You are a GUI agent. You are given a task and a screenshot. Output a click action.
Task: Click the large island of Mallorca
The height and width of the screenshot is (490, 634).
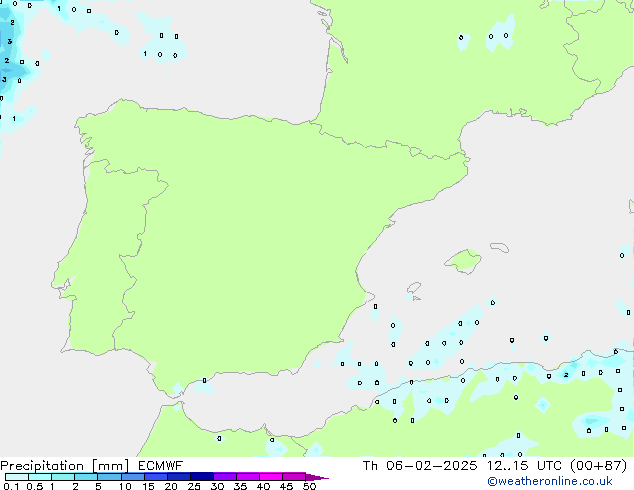tap(463, 261)
